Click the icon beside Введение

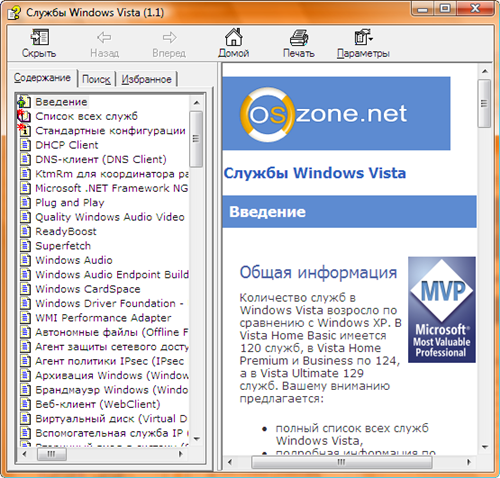pos(24,102)
